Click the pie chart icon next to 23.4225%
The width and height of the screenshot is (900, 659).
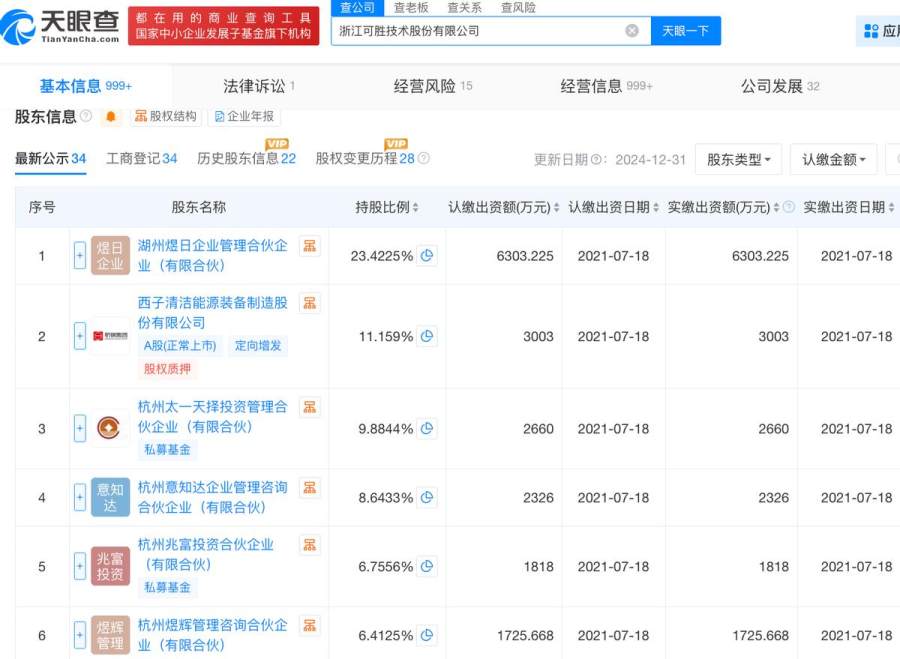coord(427,256)
